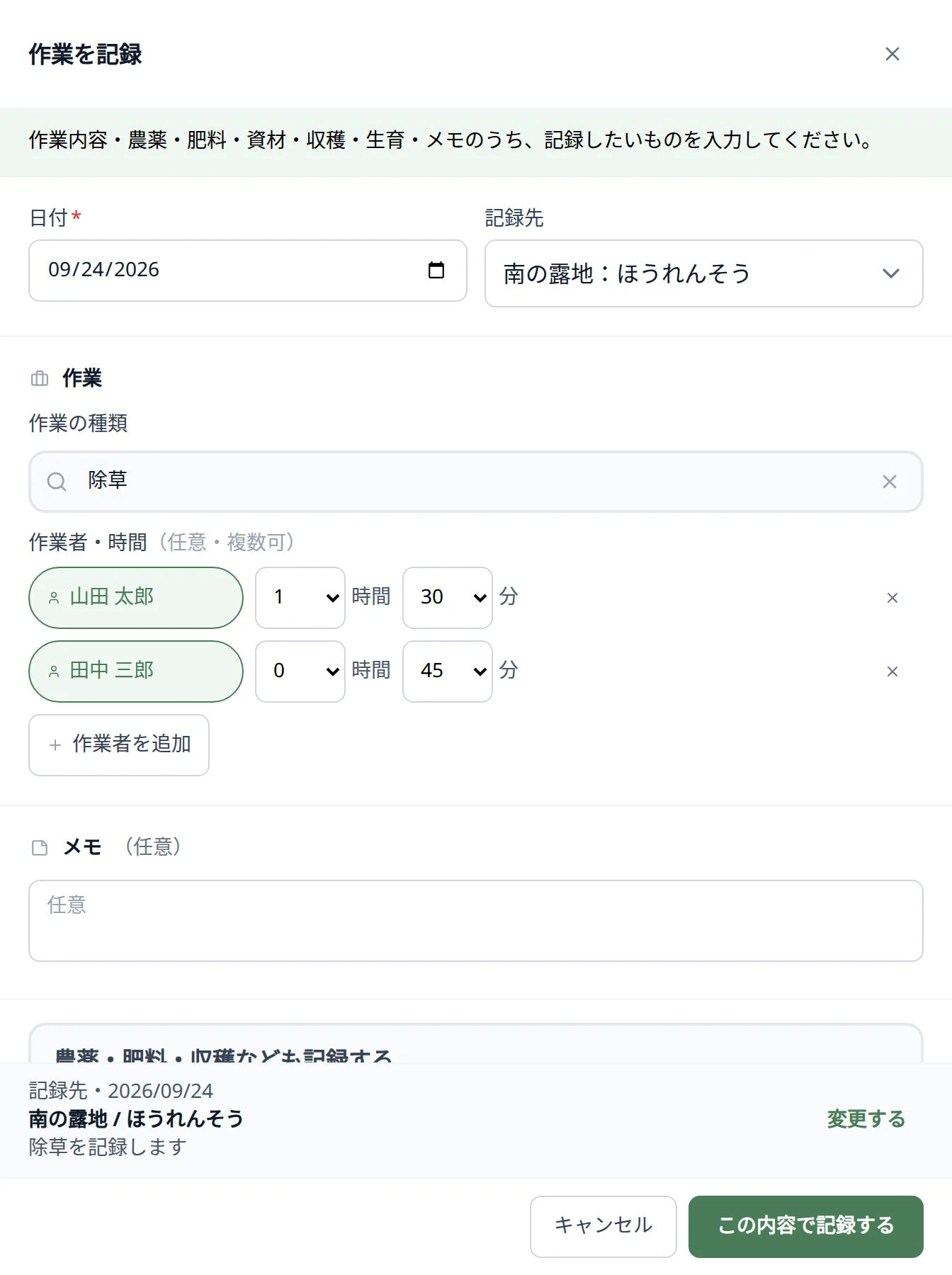This screenshot has width=952, height=1275.
Task: Click the キャンセル button
Action: click(x=603, y=1227)
